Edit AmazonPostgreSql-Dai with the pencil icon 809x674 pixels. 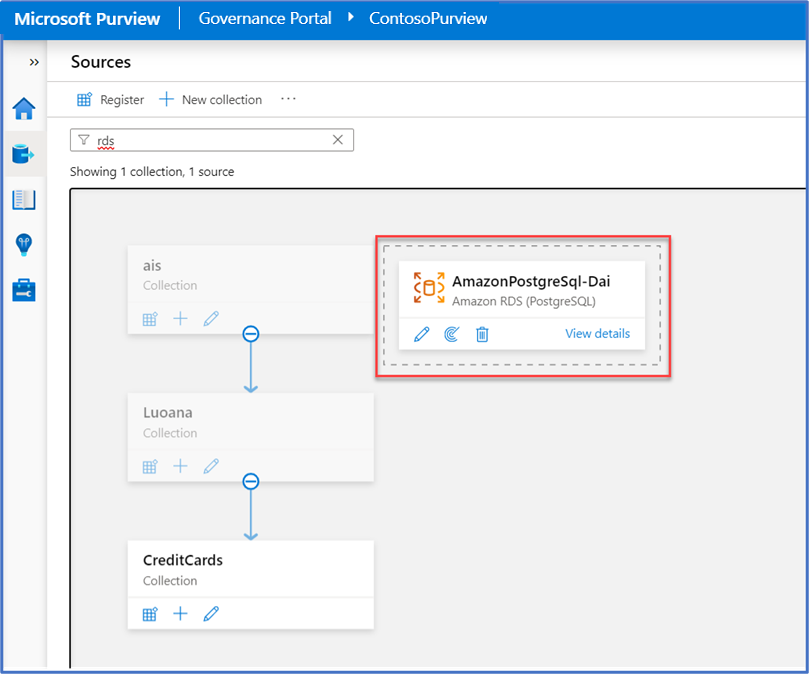(x=421, y=334)
